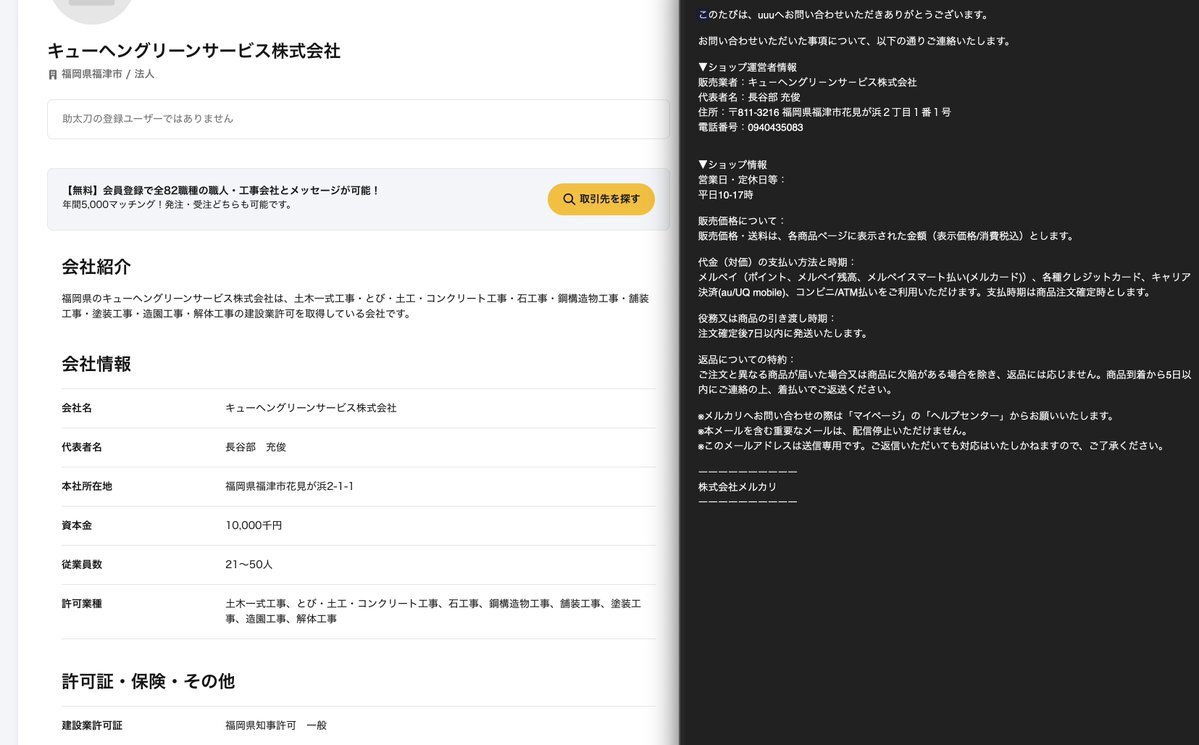Click the 住所 〒811-3216 line in email
1199x745 pixels.
coord(824,112)
